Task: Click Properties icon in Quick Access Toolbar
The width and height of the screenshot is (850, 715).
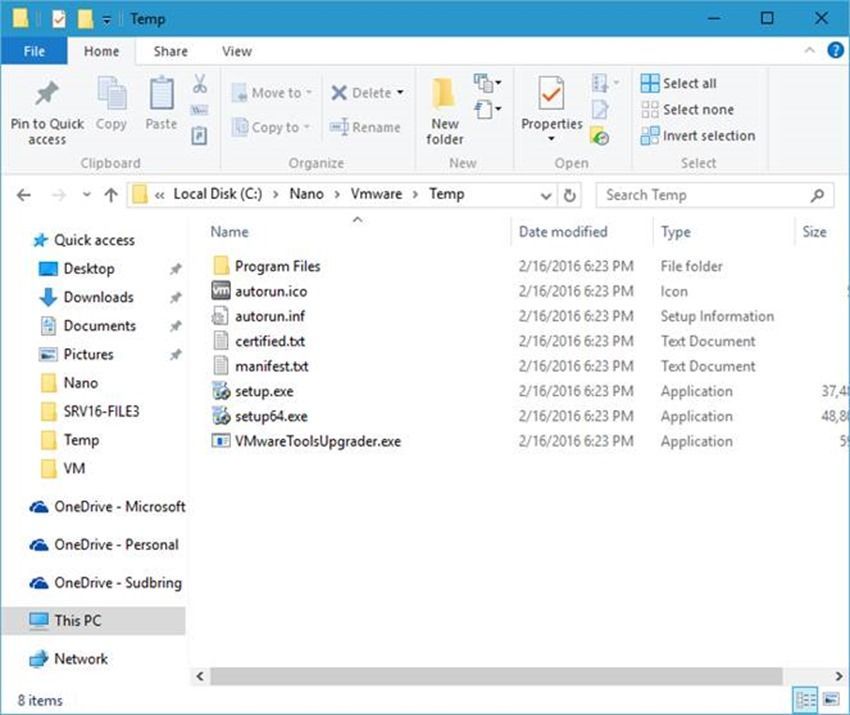Action: pyautogui.click(x=59, y=19)
